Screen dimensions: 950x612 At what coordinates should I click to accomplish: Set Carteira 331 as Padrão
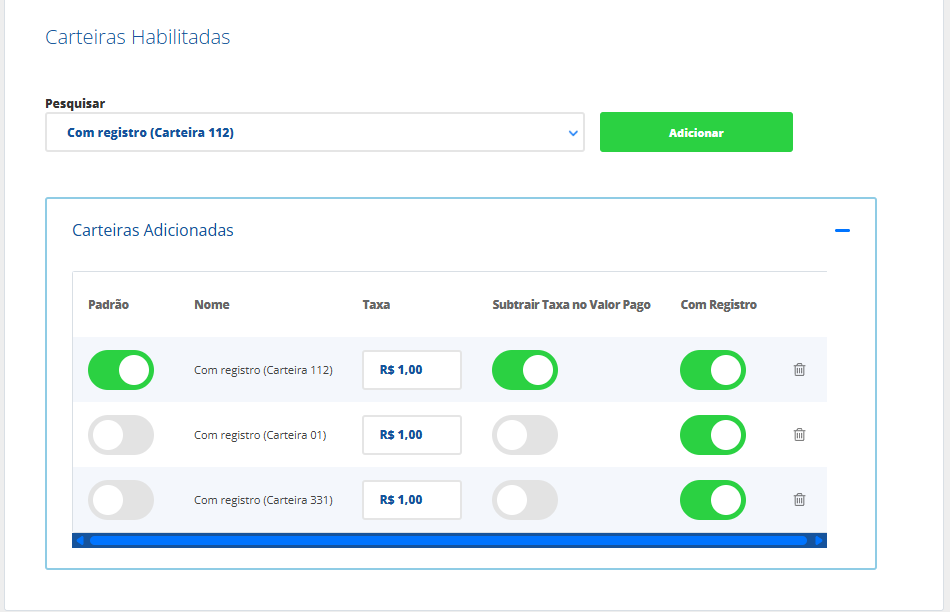click(x=121, y=500)
